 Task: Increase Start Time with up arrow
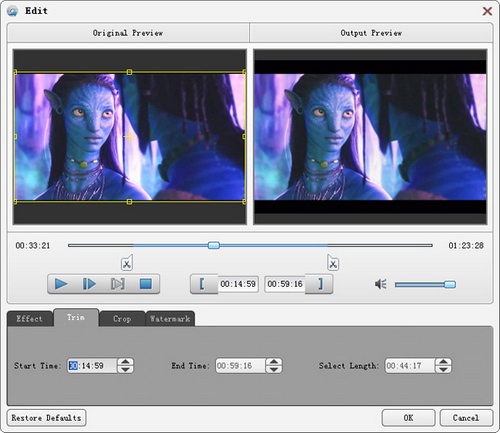126,362
